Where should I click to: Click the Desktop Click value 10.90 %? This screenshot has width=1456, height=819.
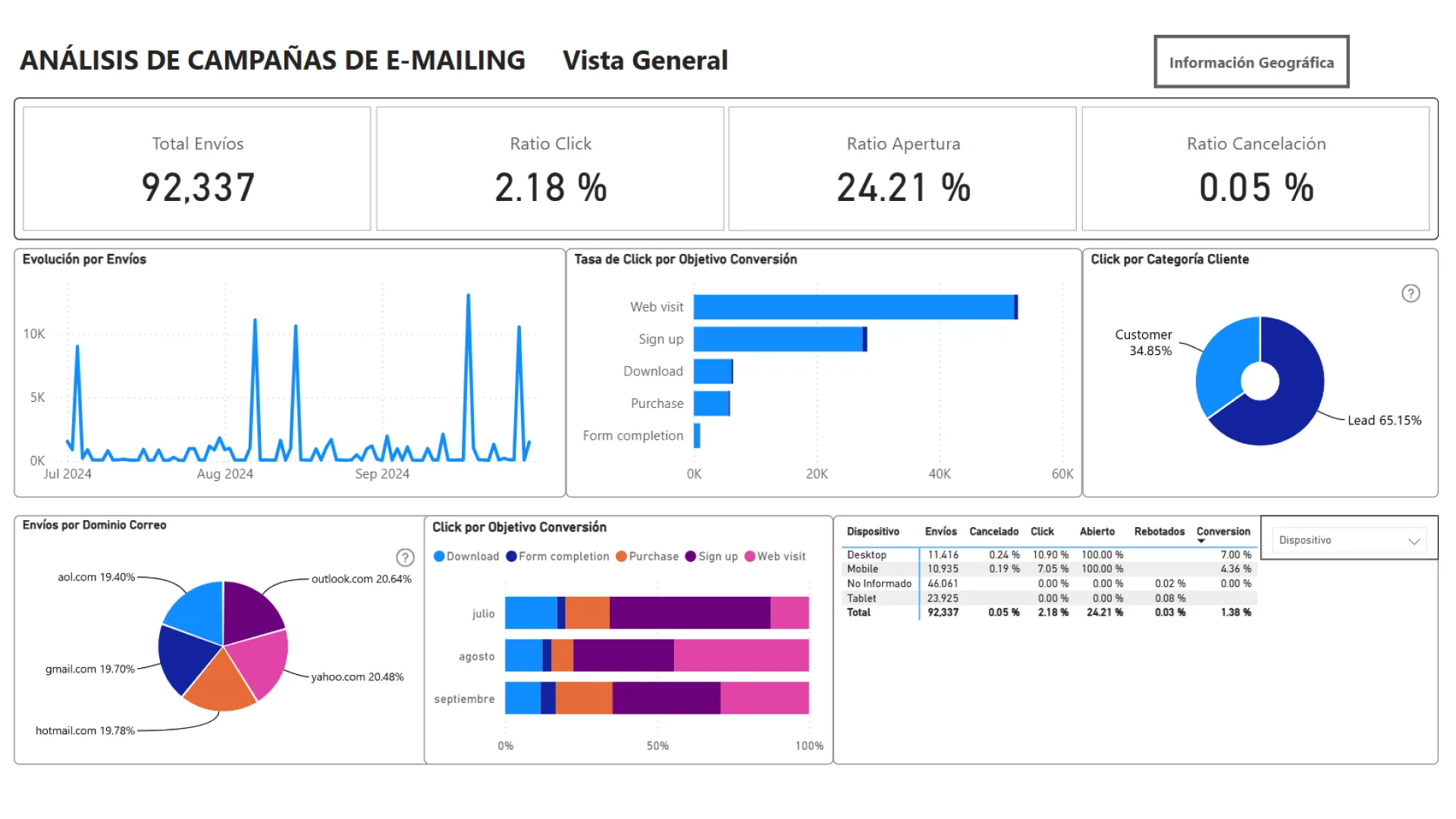(x=1050, y=555)
